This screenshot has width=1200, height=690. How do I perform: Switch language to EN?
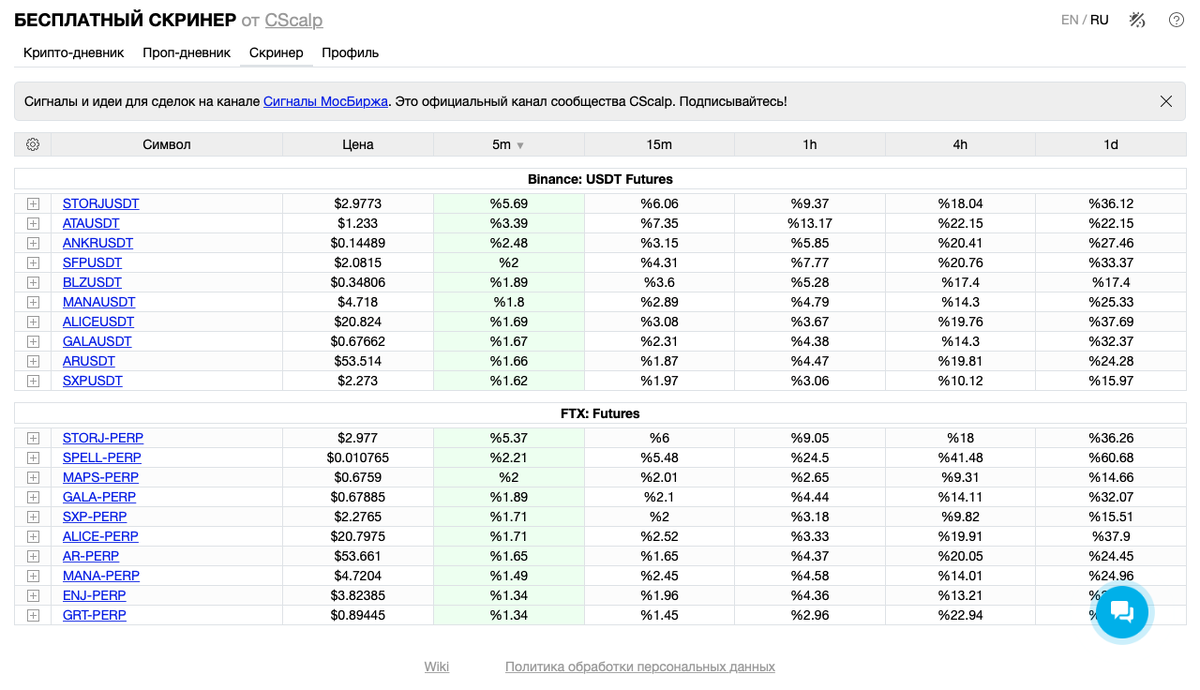1070,20
